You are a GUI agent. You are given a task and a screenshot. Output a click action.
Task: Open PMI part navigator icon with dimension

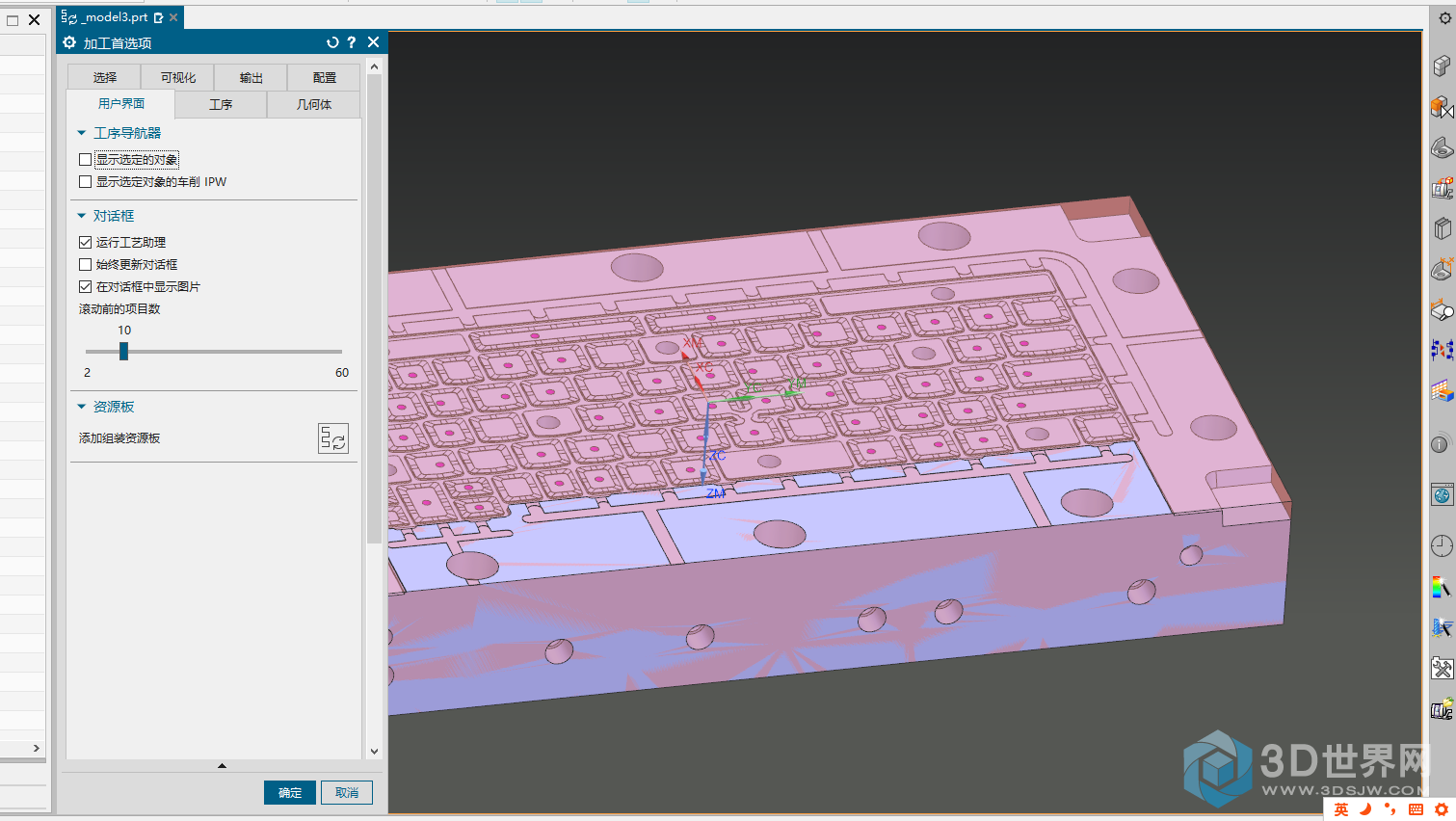pos(1442,269)
